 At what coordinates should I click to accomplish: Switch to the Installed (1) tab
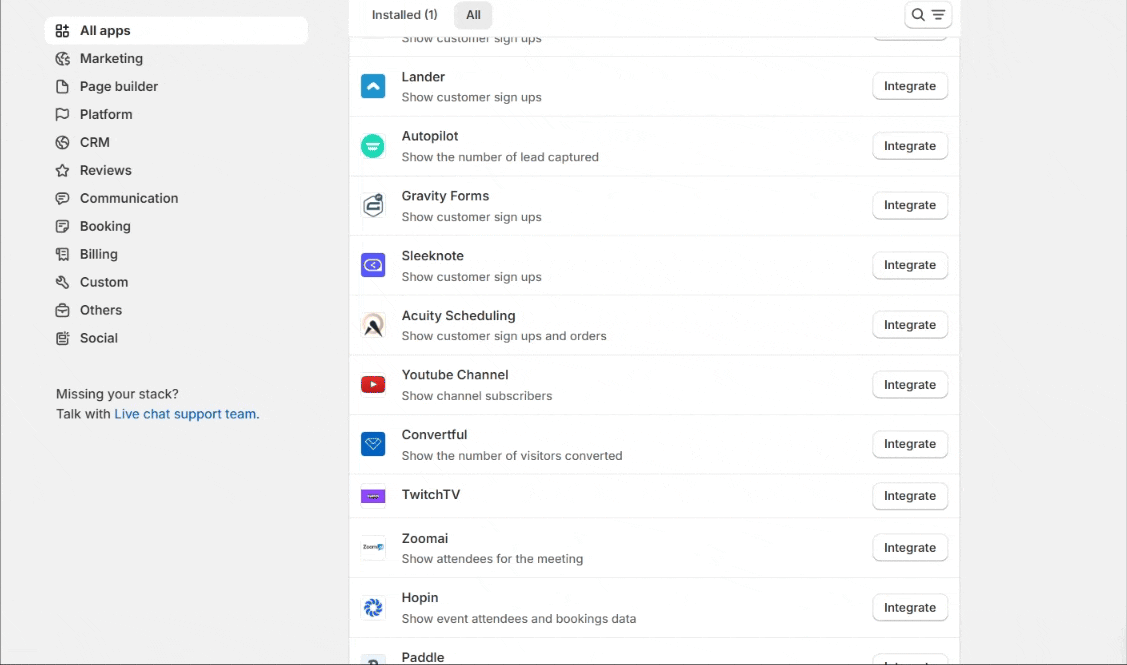(x=404, y=15)
